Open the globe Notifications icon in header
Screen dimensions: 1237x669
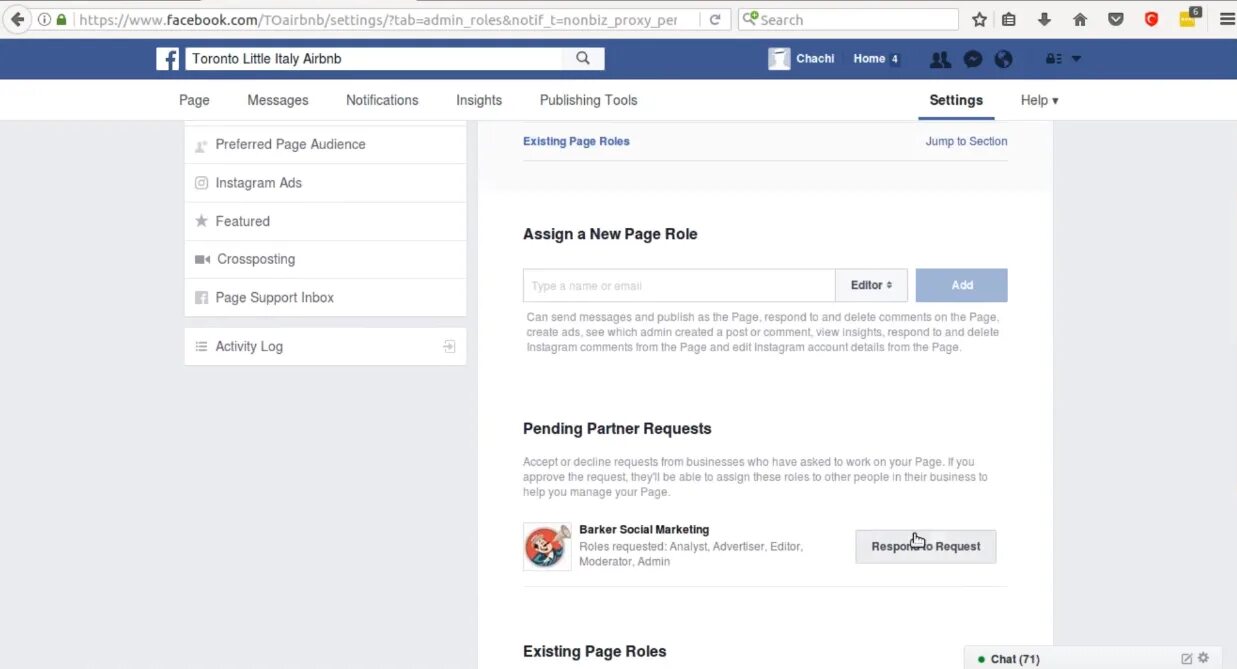1003,59
